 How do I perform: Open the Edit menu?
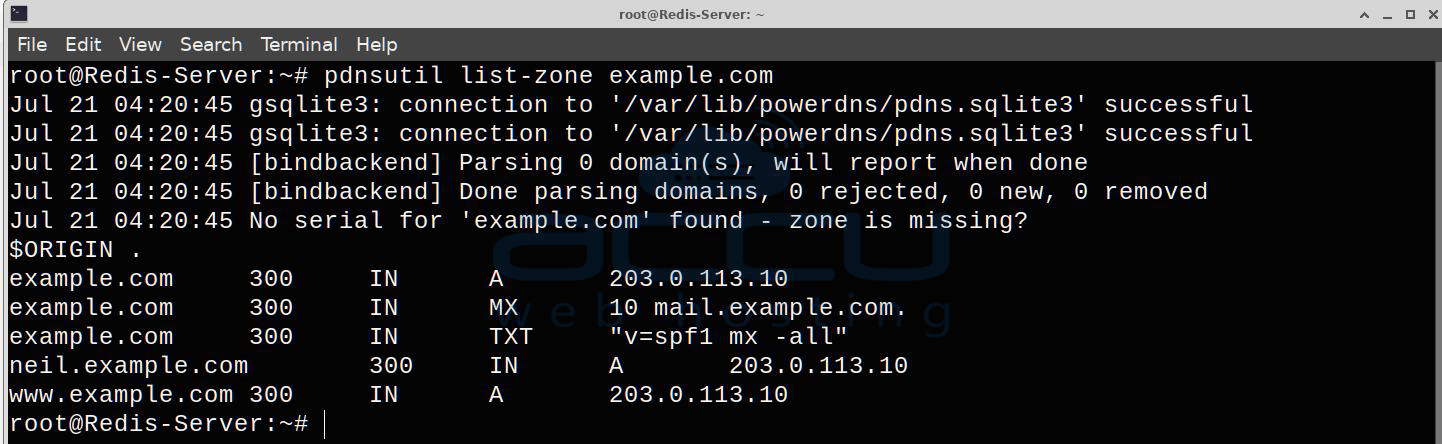83,44
